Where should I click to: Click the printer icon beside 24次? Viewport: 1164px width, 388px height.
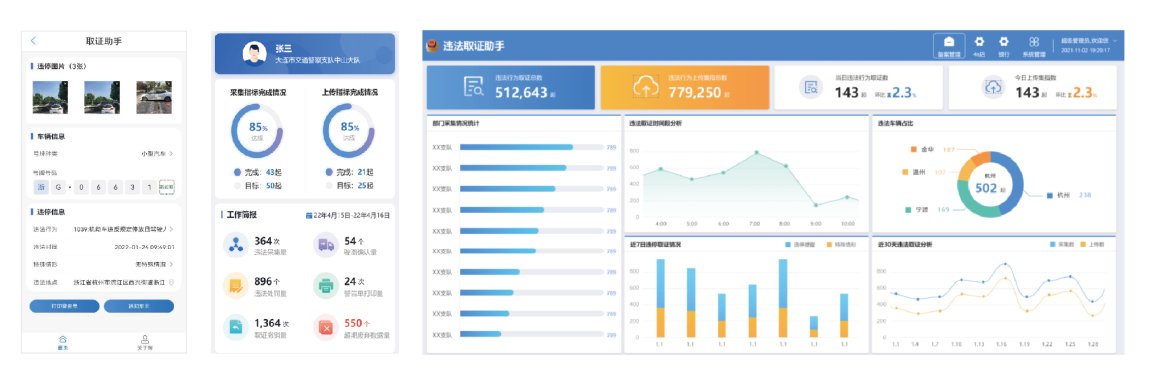tap(327, 285)
